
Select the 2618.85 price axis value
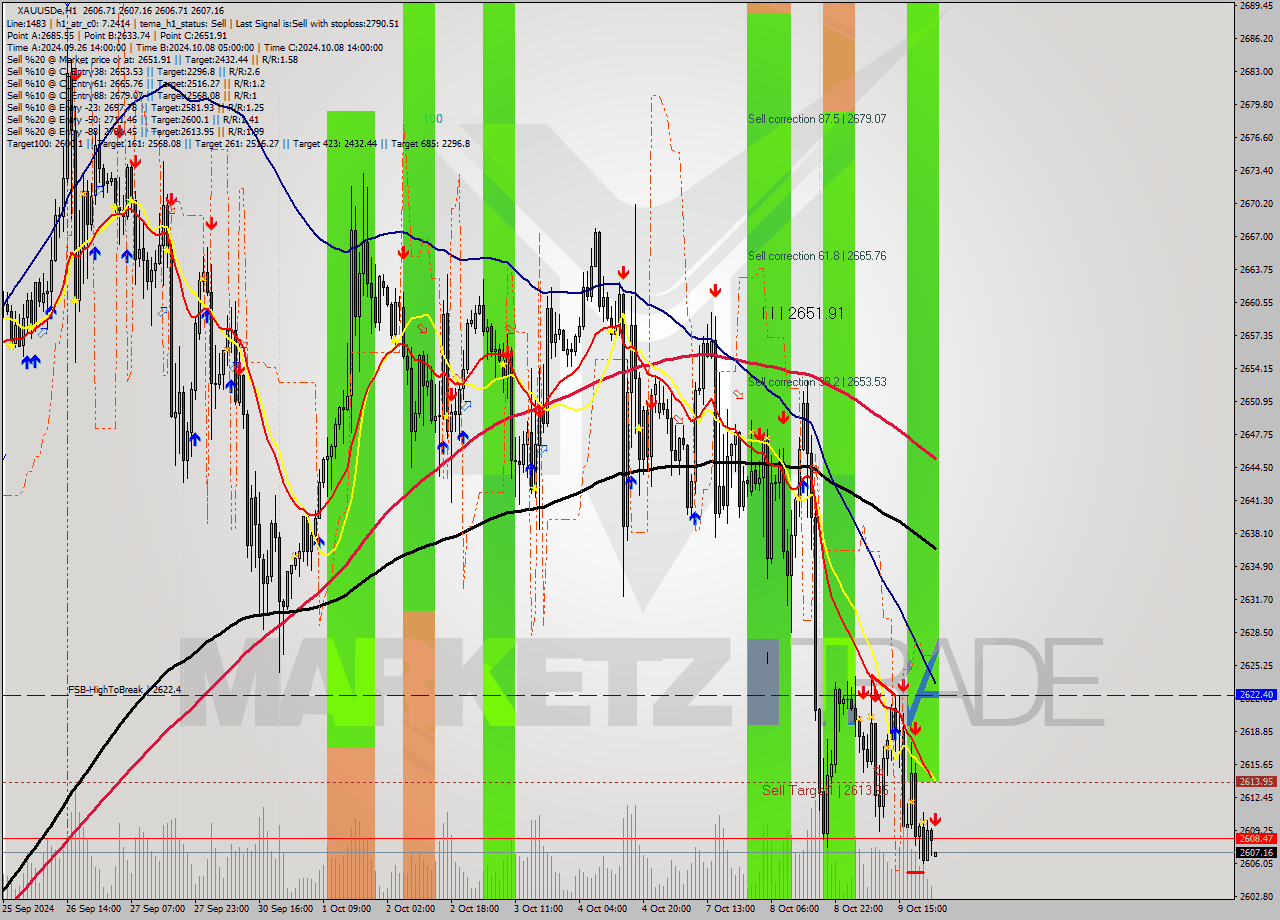coord(1256,732)
